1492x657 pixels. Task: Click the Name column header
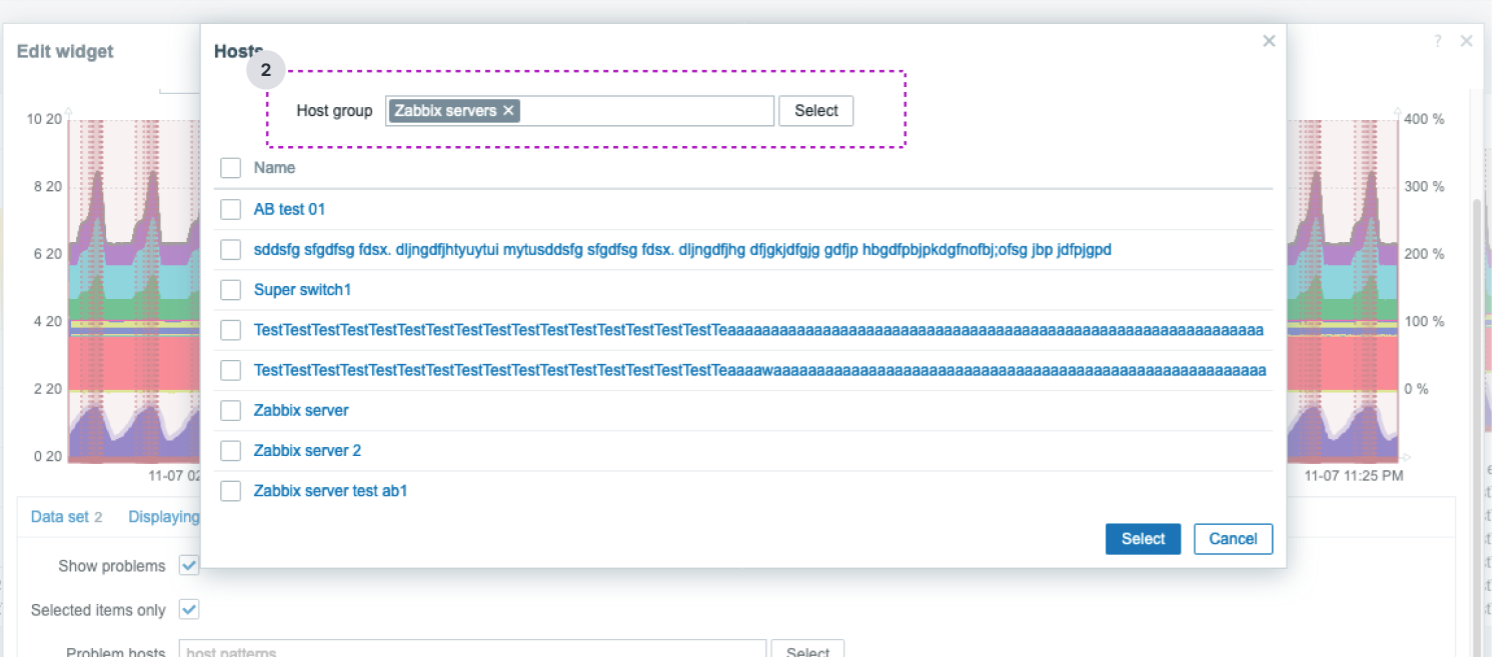(274, 168)
